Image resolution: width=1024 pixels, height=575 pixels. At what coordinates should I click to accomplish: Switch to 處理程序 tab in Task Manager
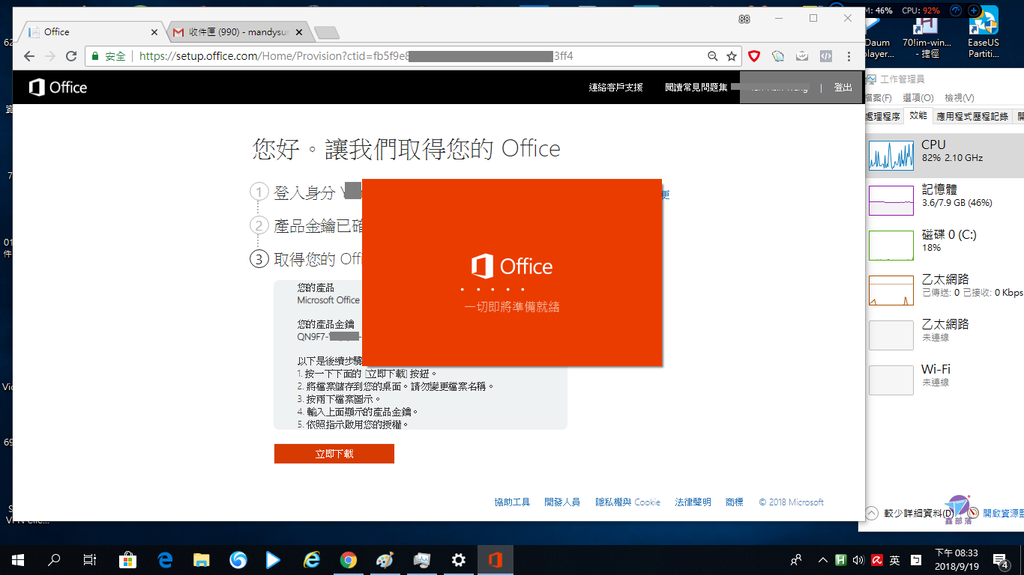[x=882, y=116]
